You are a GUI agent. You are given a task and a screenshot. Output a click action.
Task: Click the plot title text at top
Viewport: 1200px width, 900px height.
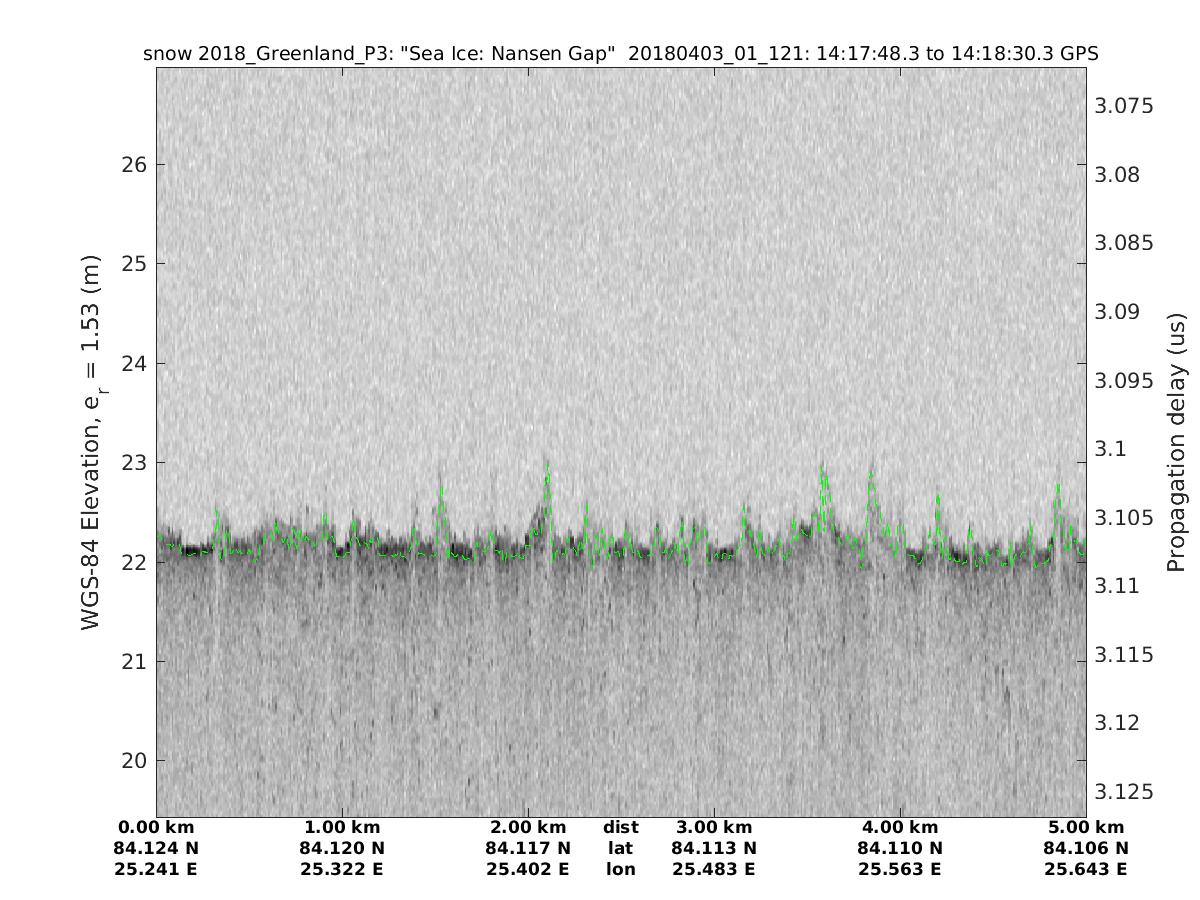[x=621, y=54]
